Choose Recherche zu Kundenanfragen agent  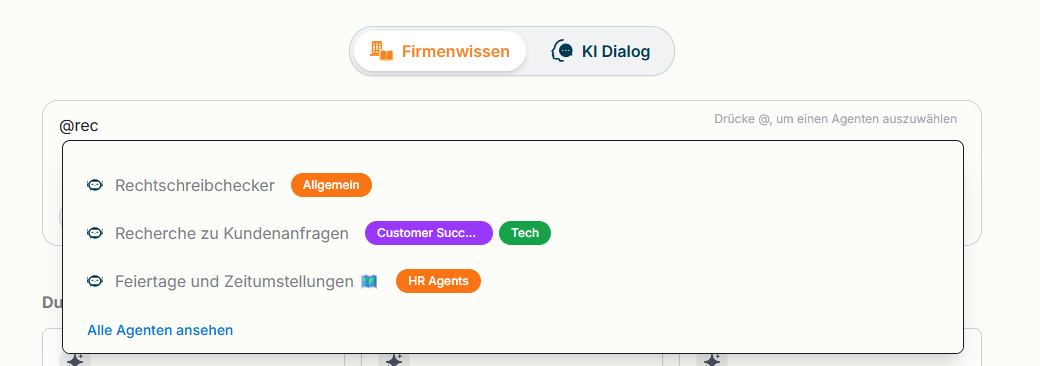231,233
